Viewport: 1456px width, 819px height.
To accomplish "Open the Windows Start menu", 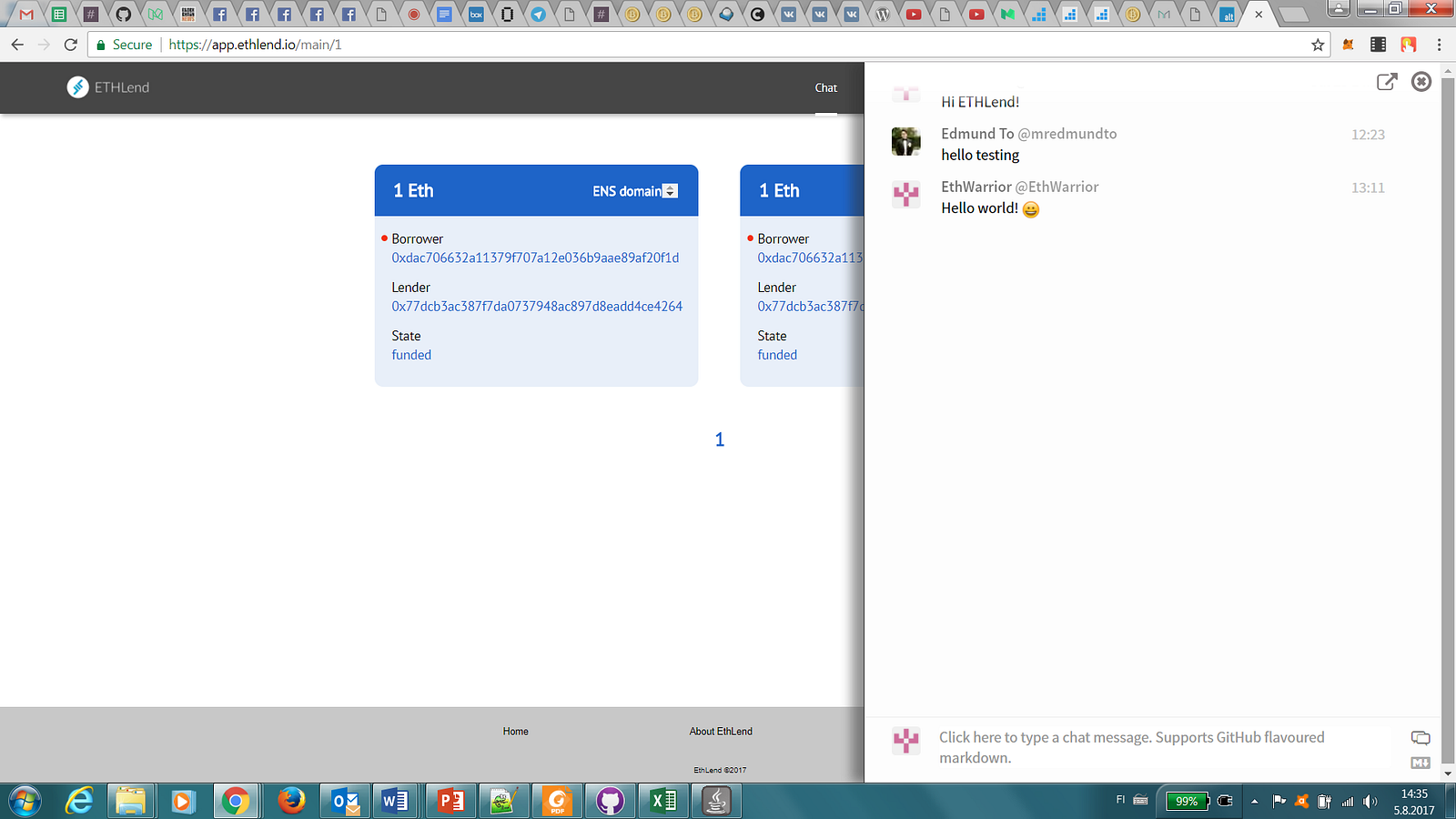I will coord(24,802).
